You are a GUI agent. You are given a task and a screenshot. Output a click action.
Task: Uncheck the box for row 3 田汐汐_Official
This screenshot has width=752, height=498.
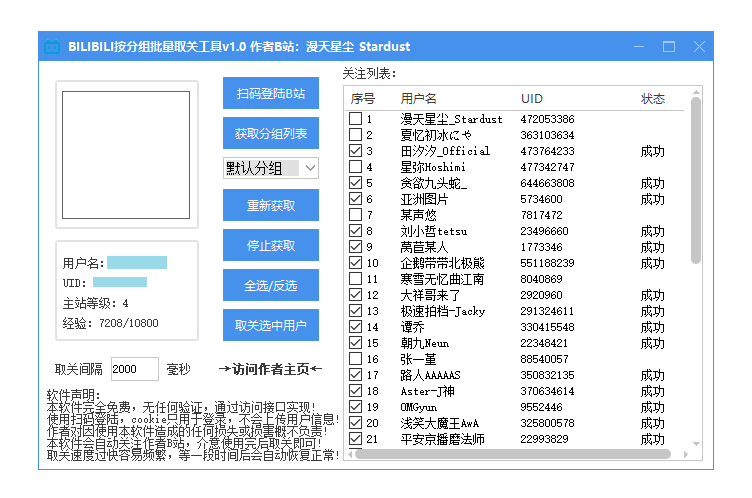pos(355,151)
